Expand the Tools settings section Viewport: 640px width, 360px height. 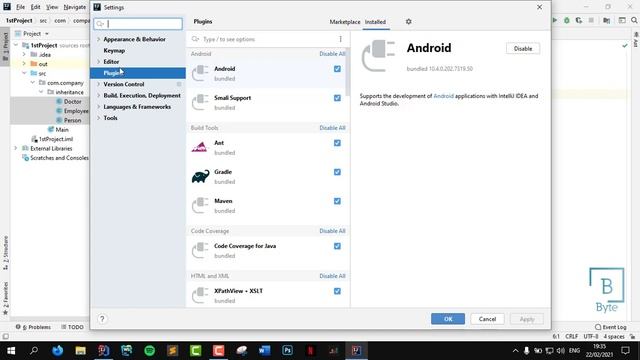[x=98, y=118]
